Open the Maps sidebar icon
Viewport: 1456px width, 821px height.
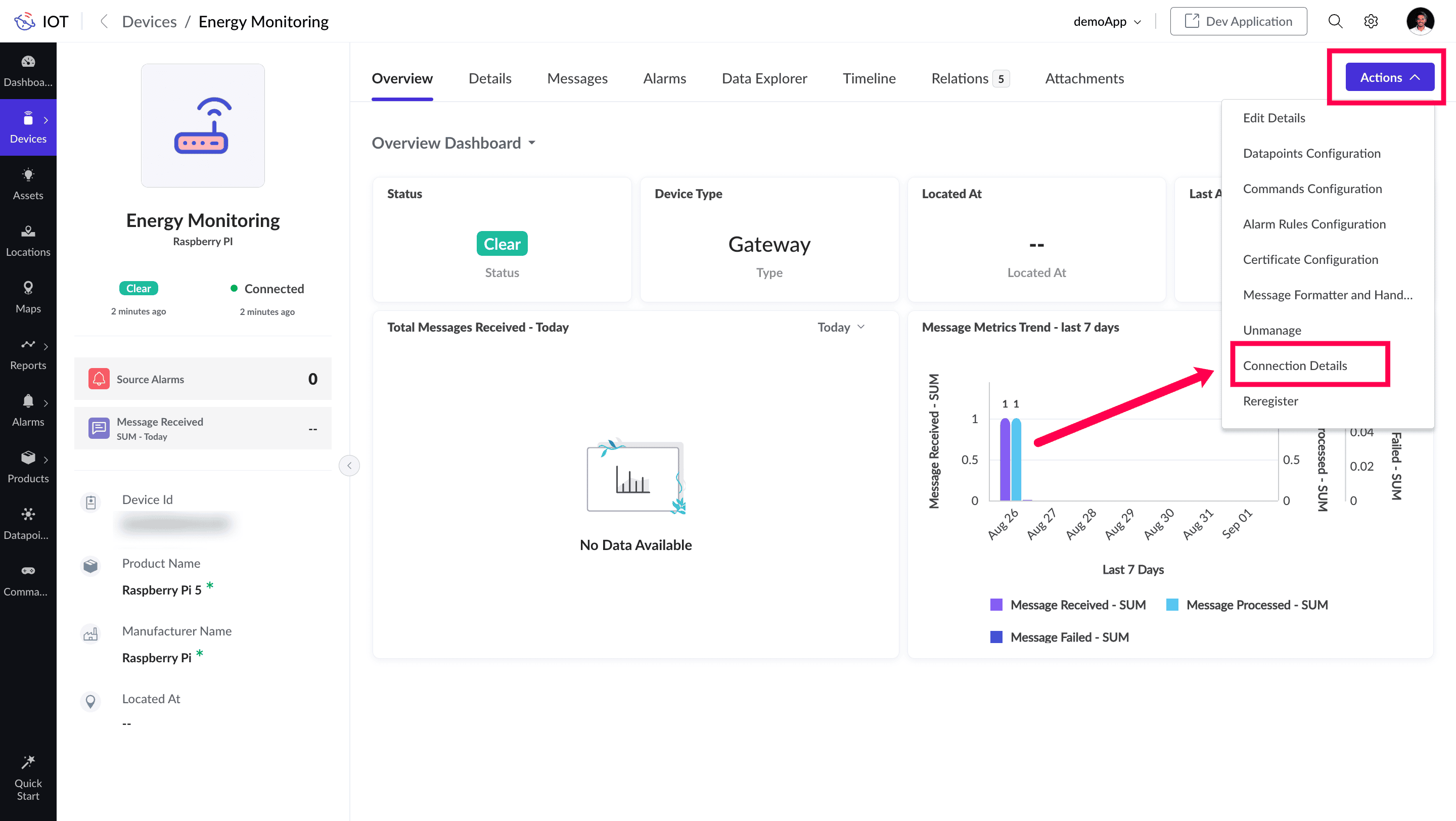coord(28,297)
